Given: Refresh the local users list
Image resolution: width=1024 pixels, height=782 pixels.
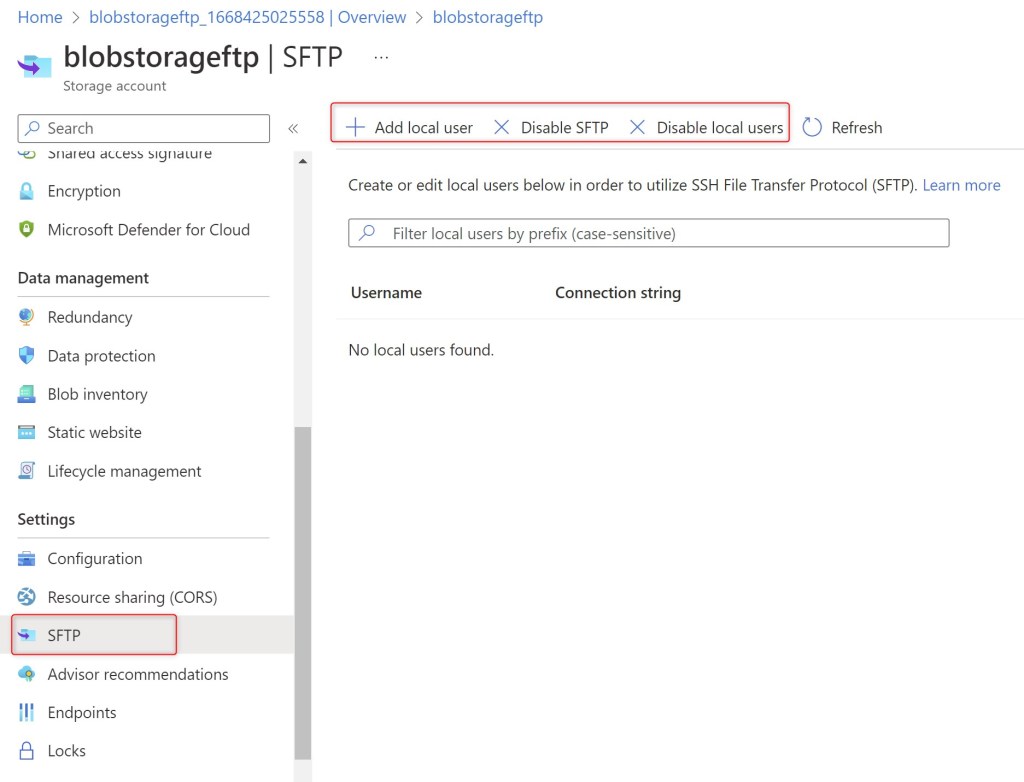Looking at the screenshot, I should click(843, 127).
